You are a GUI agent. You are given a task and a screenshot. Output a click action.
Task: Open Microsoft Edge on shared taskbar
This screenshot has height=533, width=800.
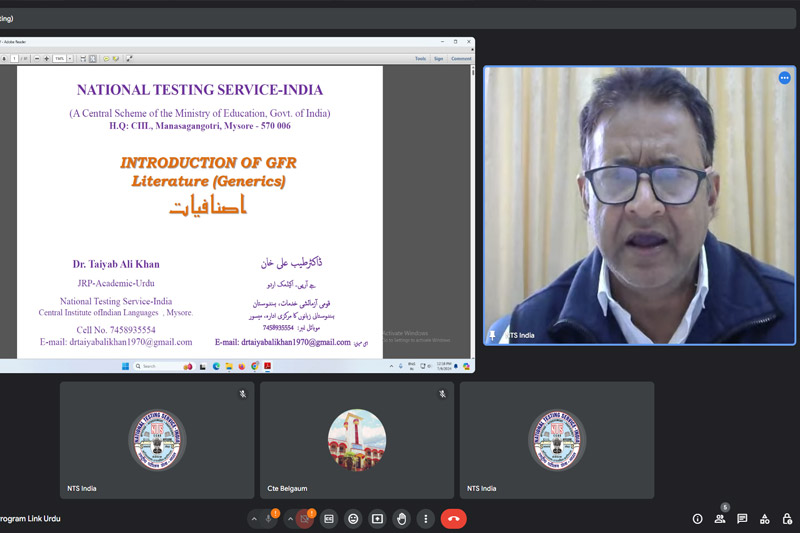point(216,366)
